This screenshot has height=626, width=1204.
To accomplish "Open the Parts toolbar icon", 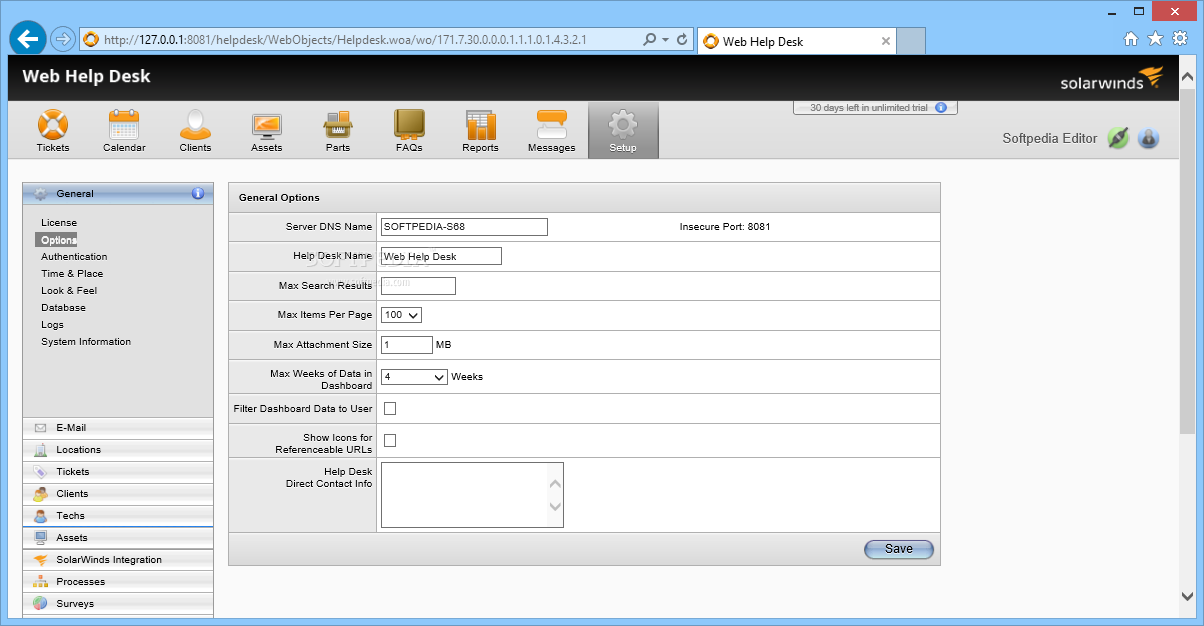I will [338, 132].
